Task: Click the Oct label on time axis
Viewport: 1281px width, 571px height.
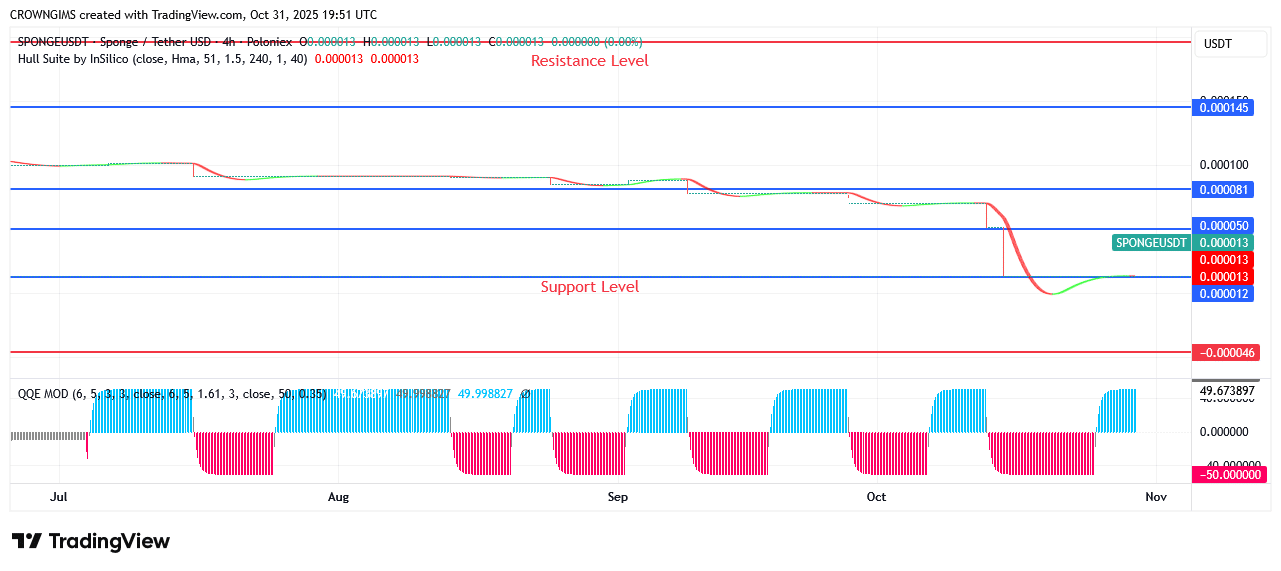Action: [876, 497]
